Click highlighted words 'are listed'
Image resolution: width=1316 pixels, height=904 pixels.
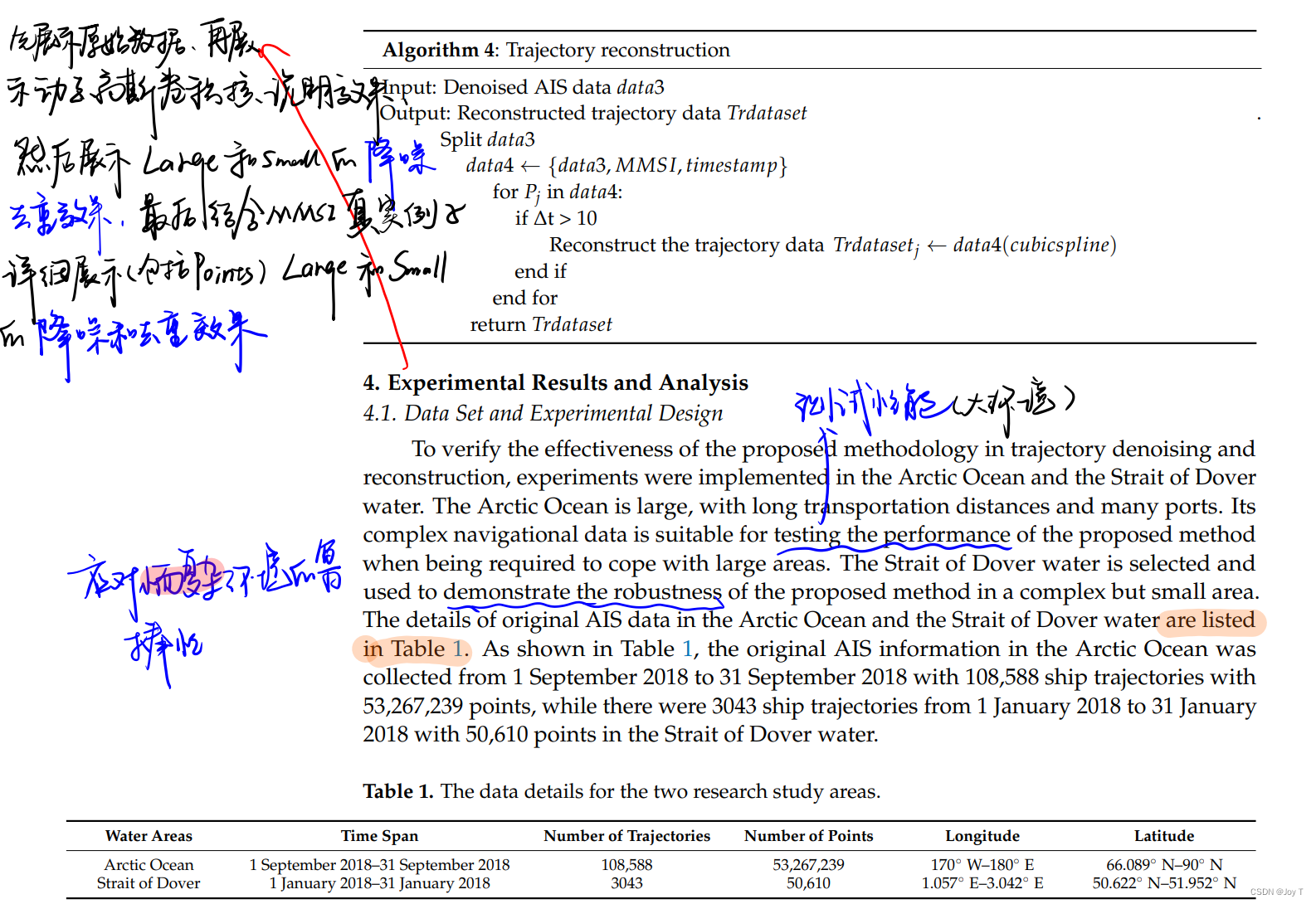[1210, 620]
